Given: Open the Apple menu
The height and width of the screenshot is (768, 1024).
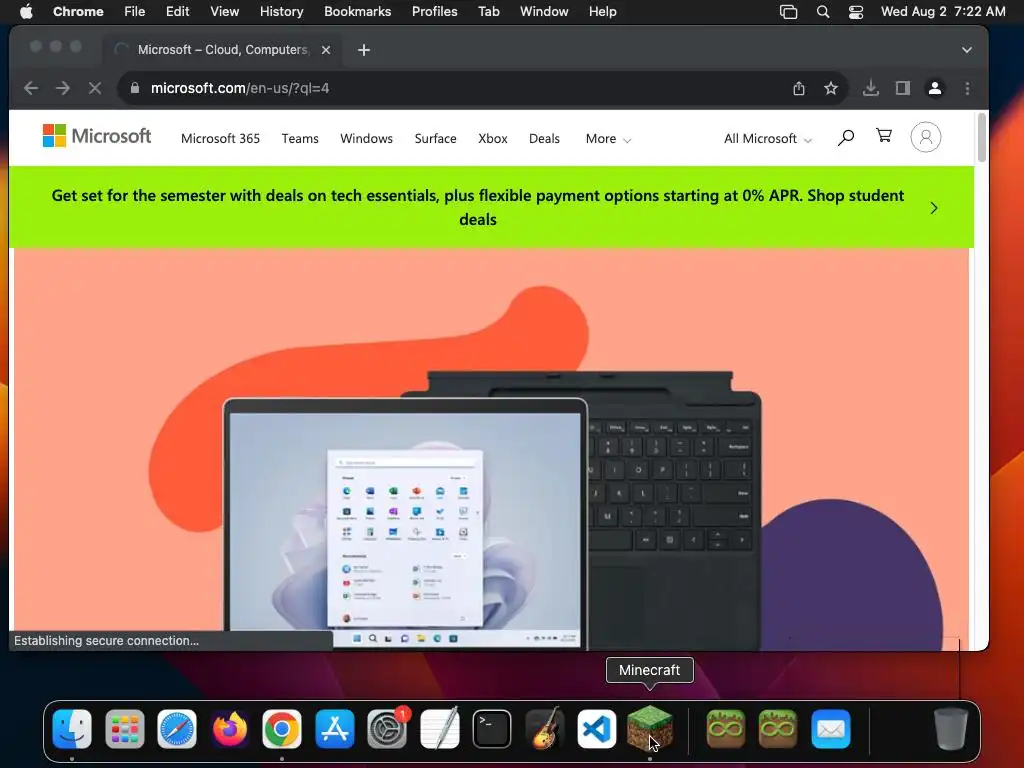Looking at the screenshot, I should (26, 11).
